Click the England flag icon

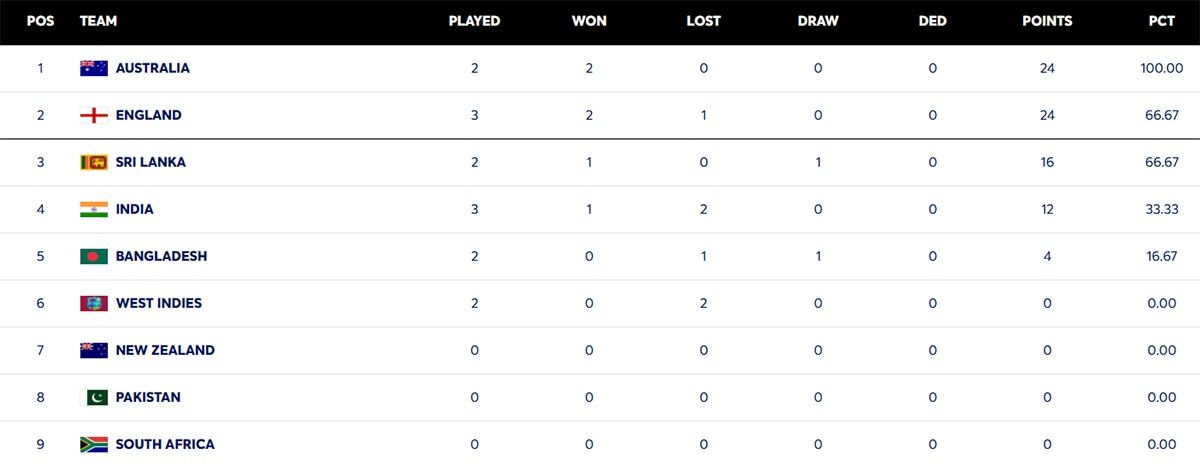94,115
